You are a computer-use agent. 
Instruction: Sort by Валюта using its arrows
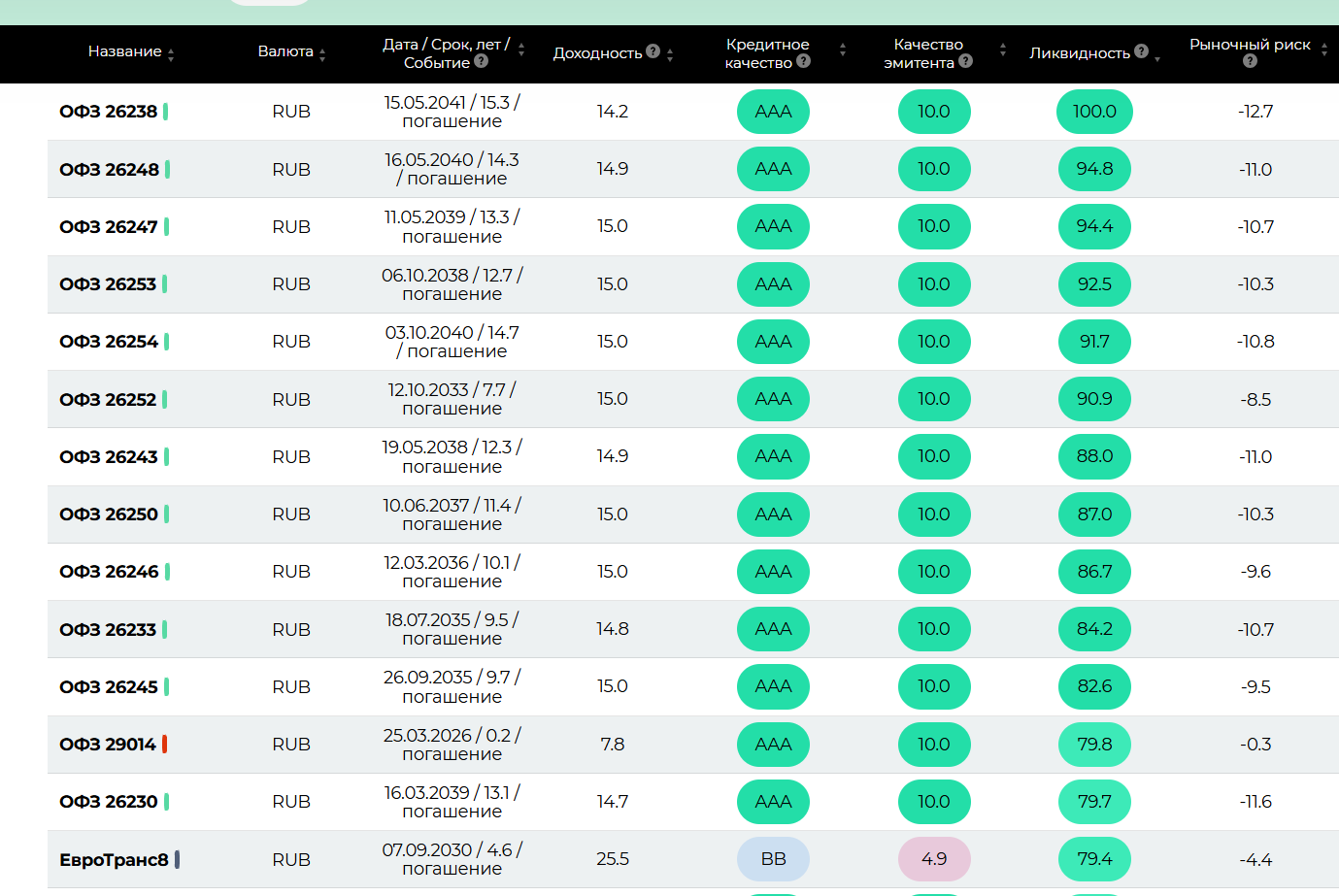[322, 54]
